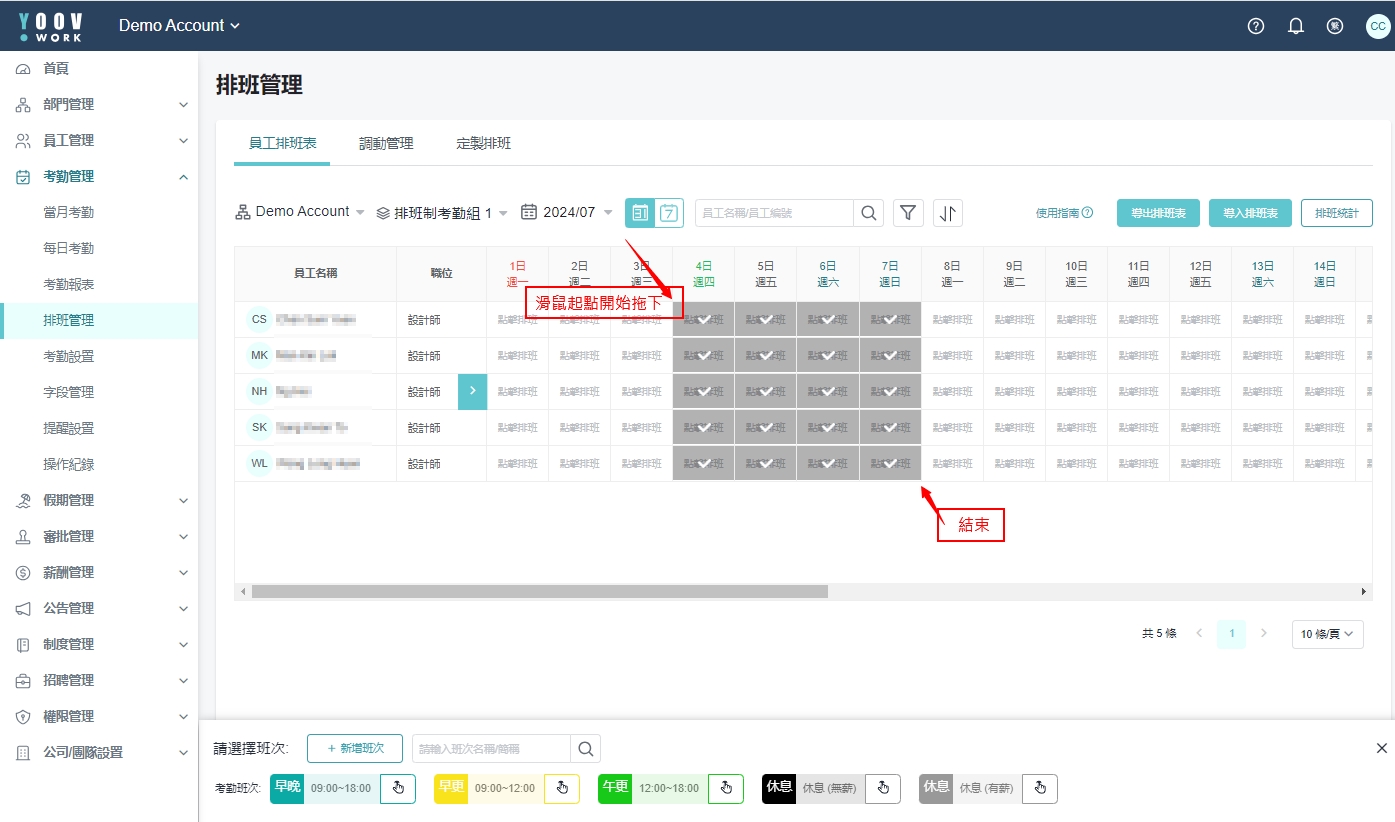
Task: Click the filter funnel icon
Action: (x=908, y=213)
